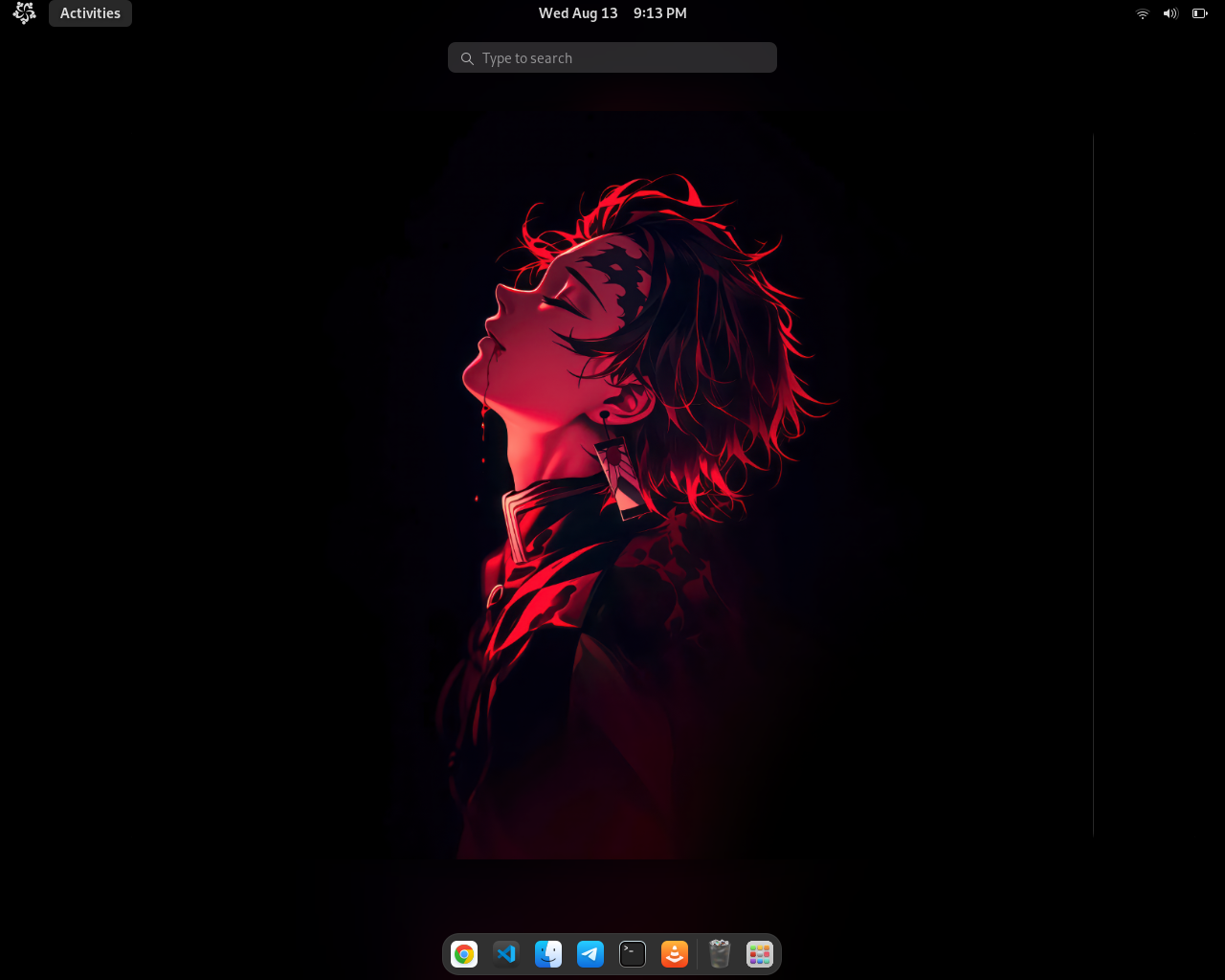This screenshot has width=1225, height=980.
Task: Click the Type to search field
Action: (612, 57)
